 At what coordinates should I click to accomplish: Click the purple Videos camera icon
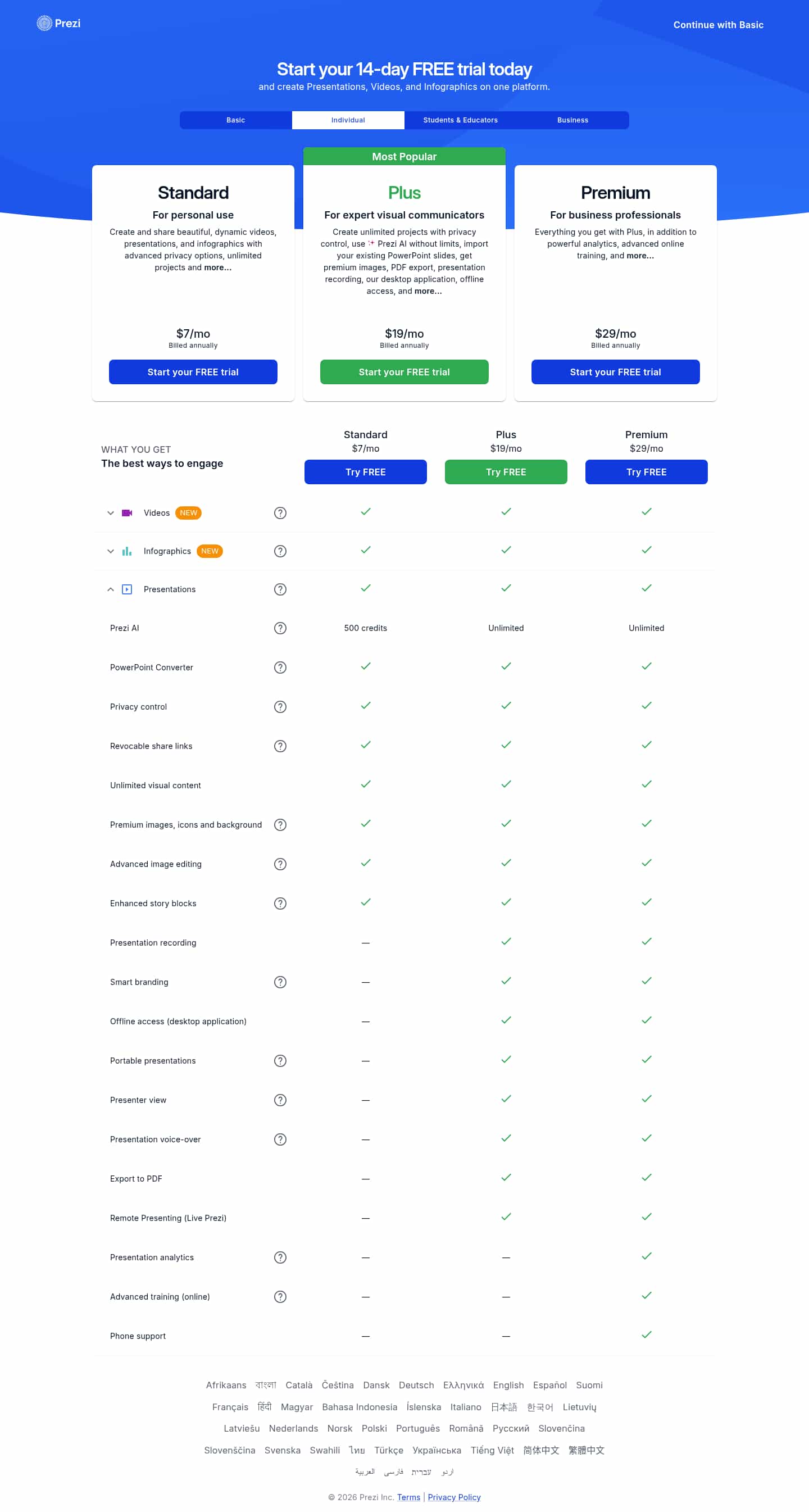(127, 513)
